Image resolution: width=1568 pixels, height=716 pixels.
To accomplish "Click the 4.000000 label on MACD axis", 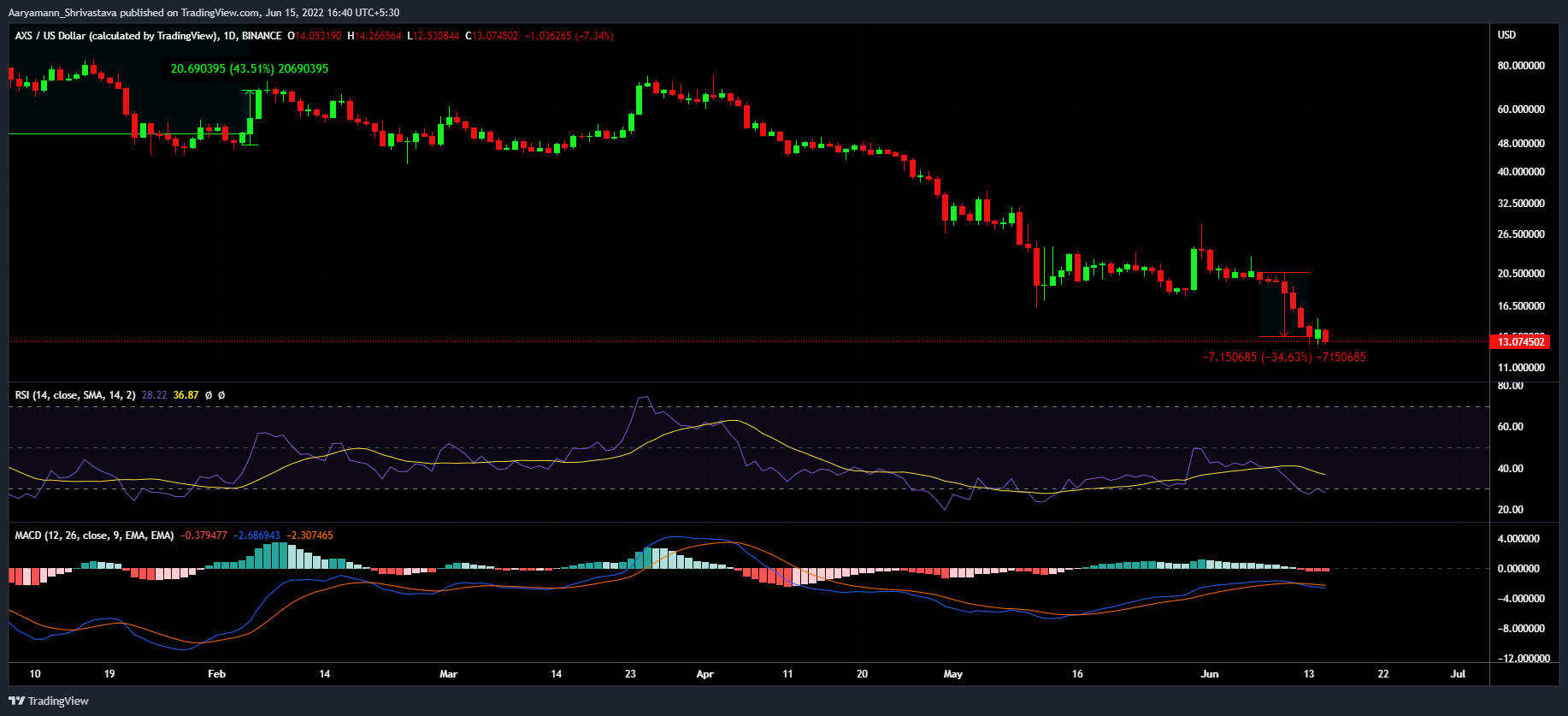I will [1518, 539].
